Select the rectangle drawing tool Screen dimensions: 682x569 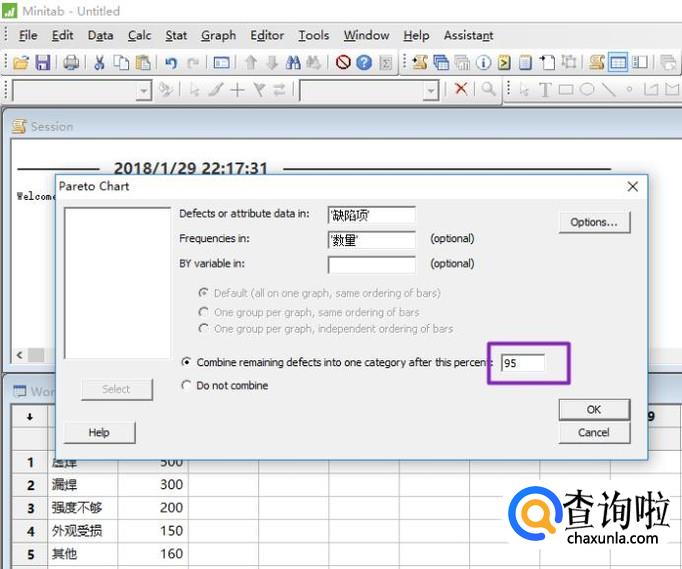click(x=566, y=90)
